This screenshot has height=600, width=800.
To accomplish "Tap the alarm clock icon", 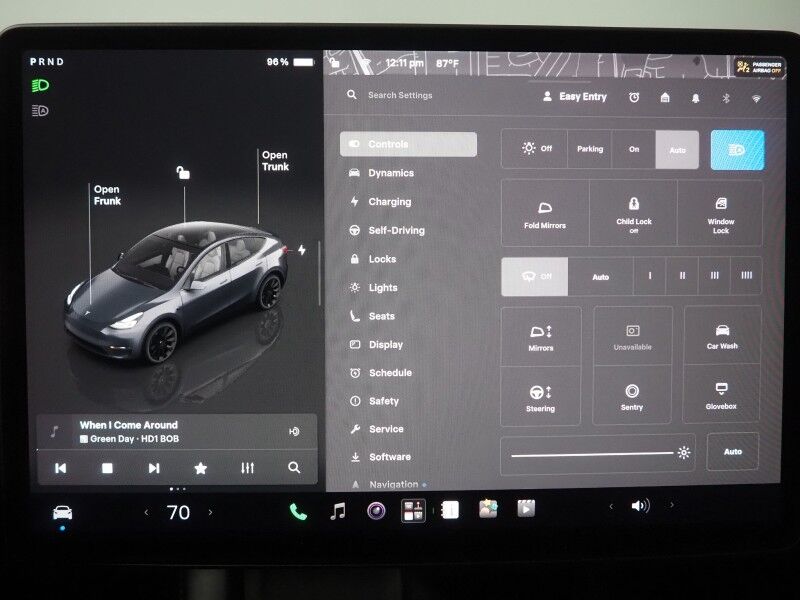I will pos(634,97).
